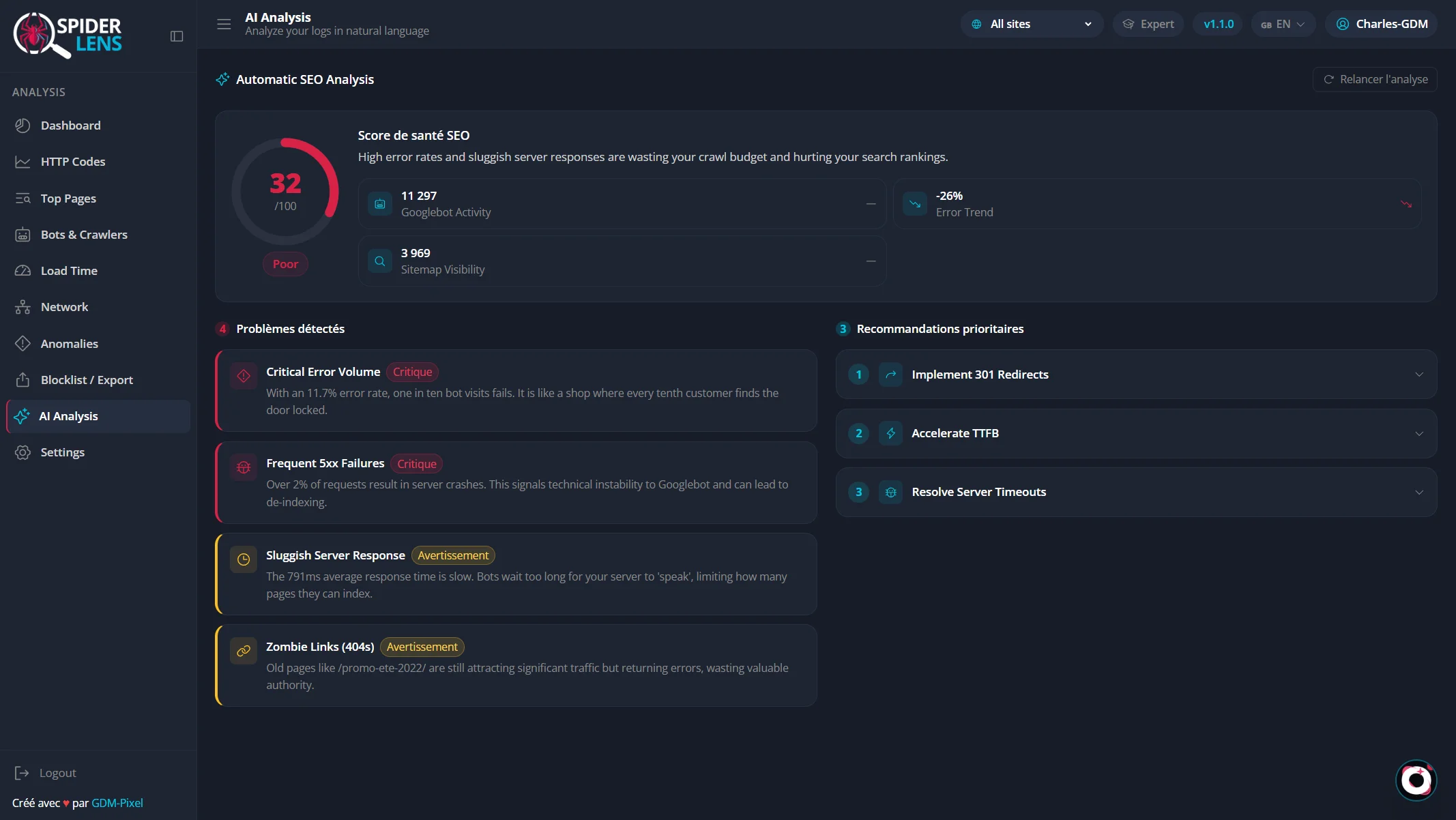
Task: Open the Settings menu item
Action: coord(62,452)
